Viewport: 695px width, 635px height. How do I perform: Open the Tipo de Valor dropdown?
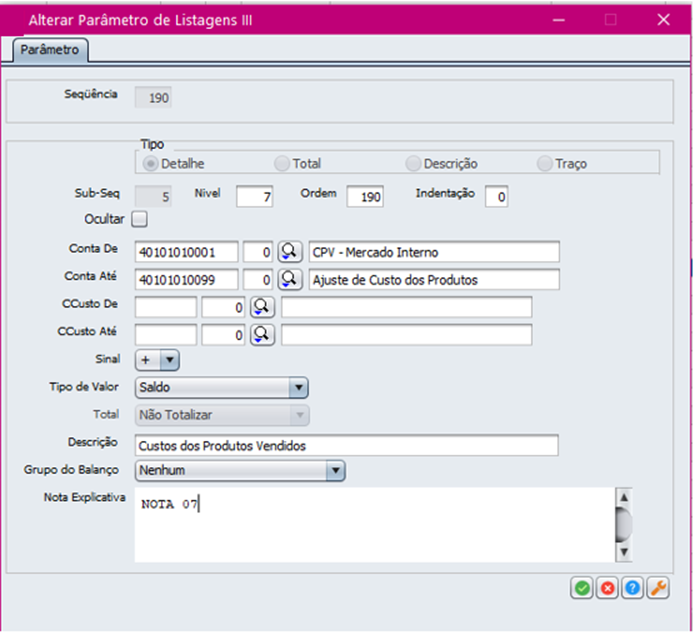297,387
